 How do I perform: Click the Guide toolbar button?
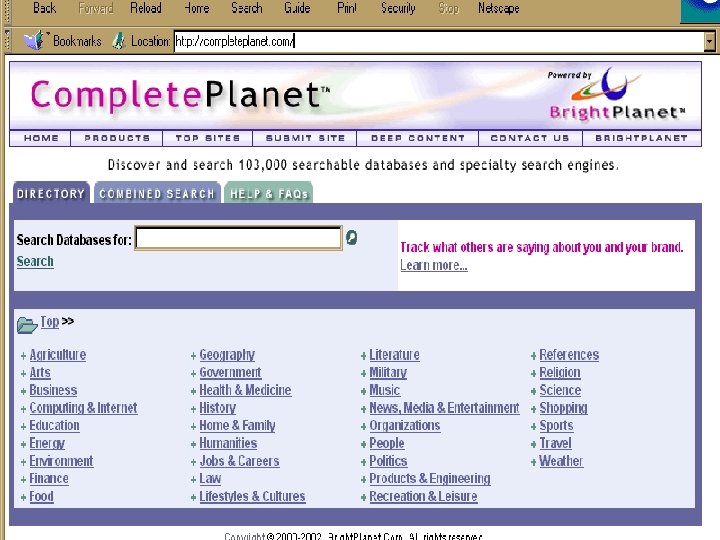tap(297, 8)
